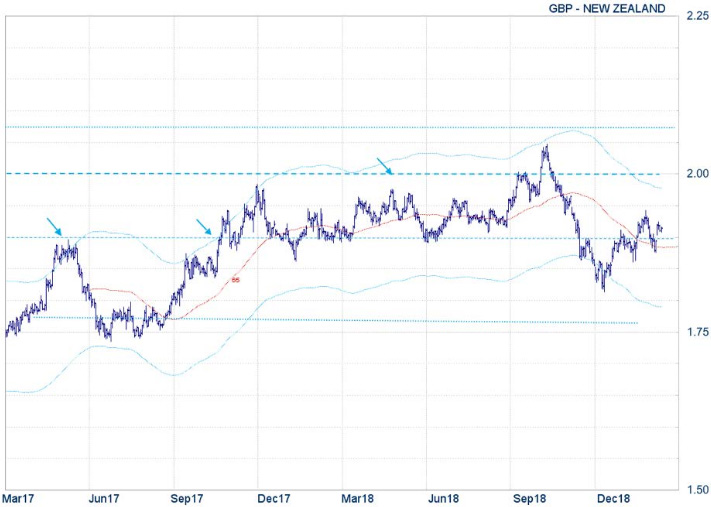
Task: Click the Jun17 date label
Action: click(104, 497)
